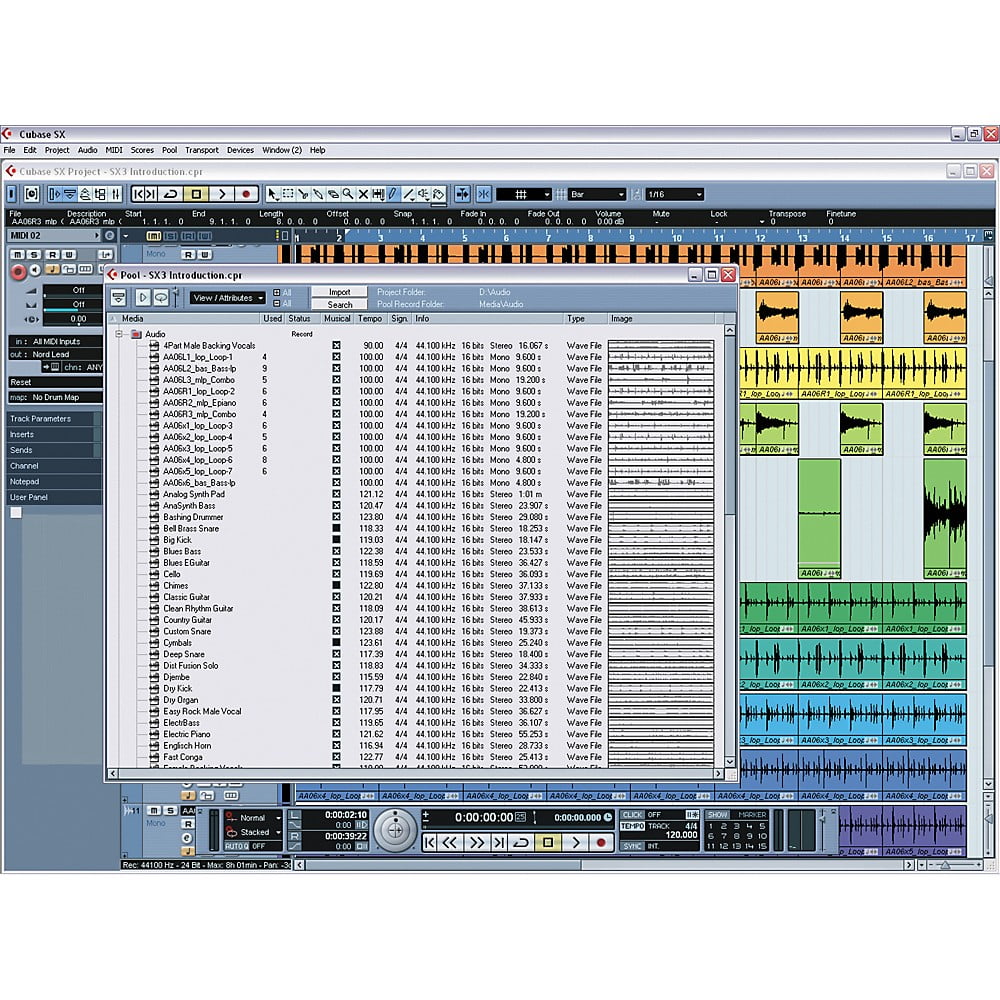The width and height of the screenshot is (1000, 1000).
Task: Toggle Solo on MIDI 02 inspector
Action: [x=34, y=255]
